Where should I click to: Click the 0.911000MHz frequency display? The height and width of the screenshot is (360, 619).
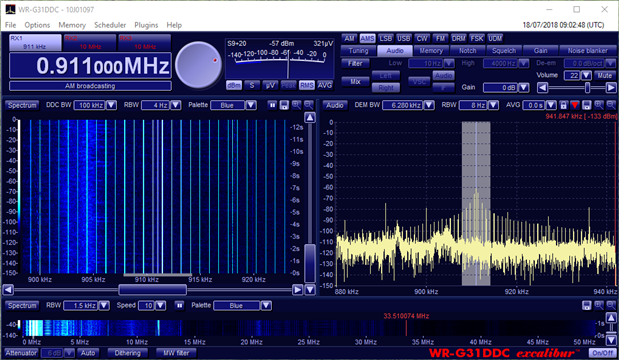tap(90, 66)
